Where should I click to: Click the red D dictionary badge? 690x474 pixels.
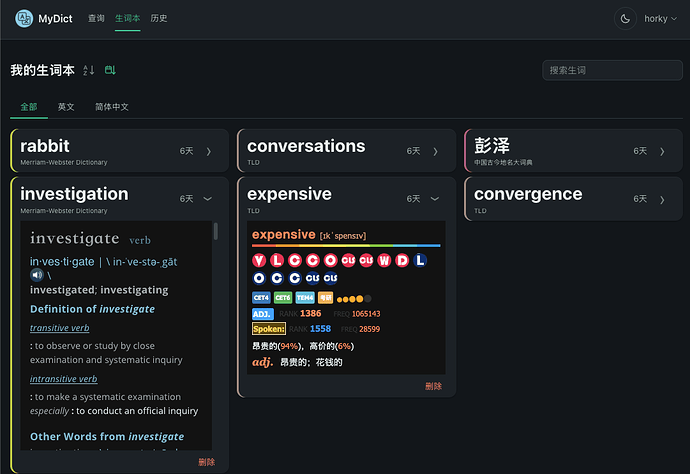tap(402, 261)
